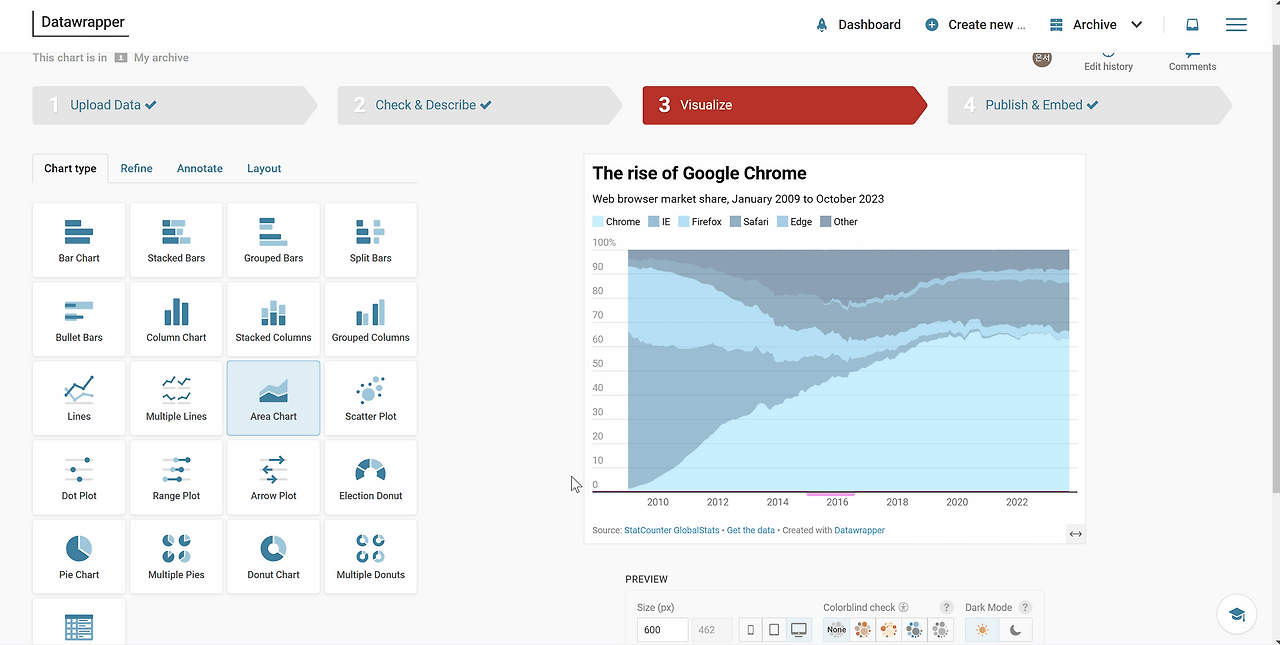Switch preview to tablet size
The height and width of the screenshot is (645, 1280).
tap(774, 630)
